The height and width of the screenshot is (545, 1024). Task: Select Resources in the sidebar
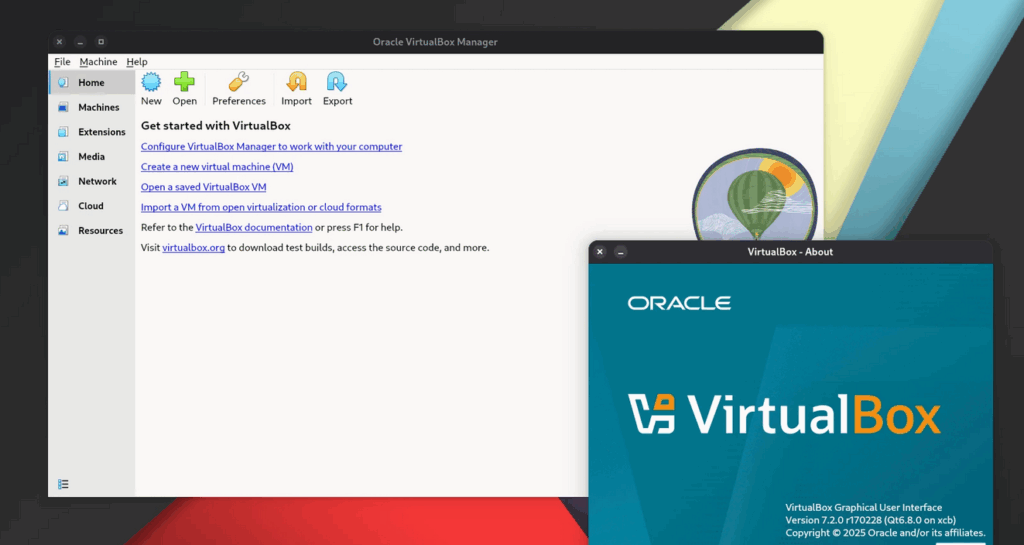point(92,230)
